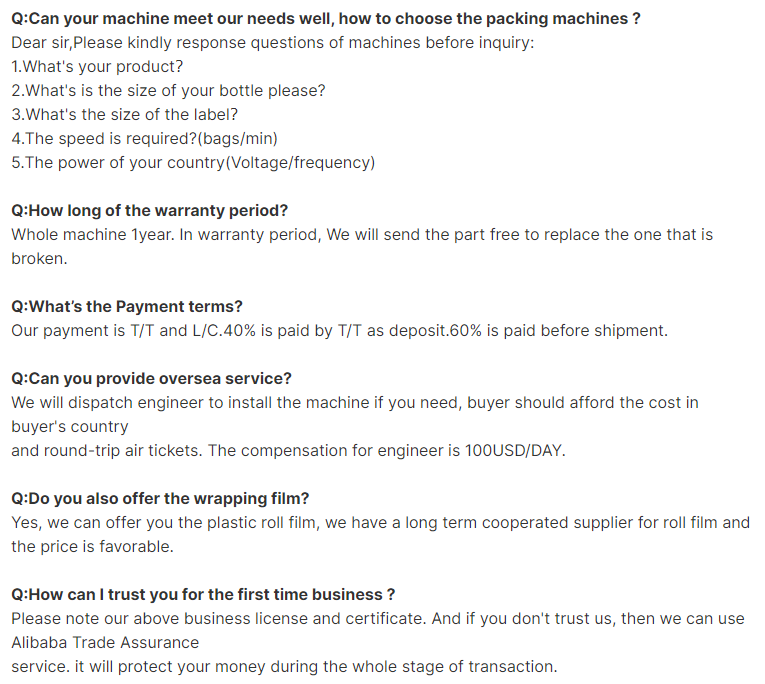The image size is (765, 684).
Task: Click the wrapping film question heading
Action: [158, 499]
